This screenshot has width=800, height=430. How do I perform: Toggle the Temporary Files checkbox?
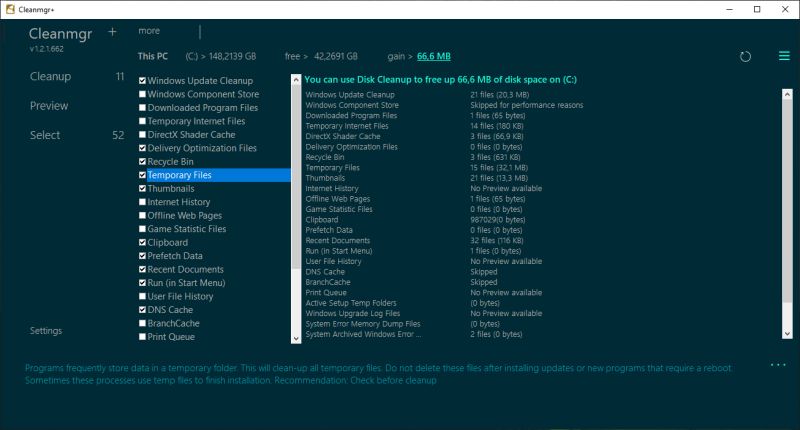click(142, 175)
